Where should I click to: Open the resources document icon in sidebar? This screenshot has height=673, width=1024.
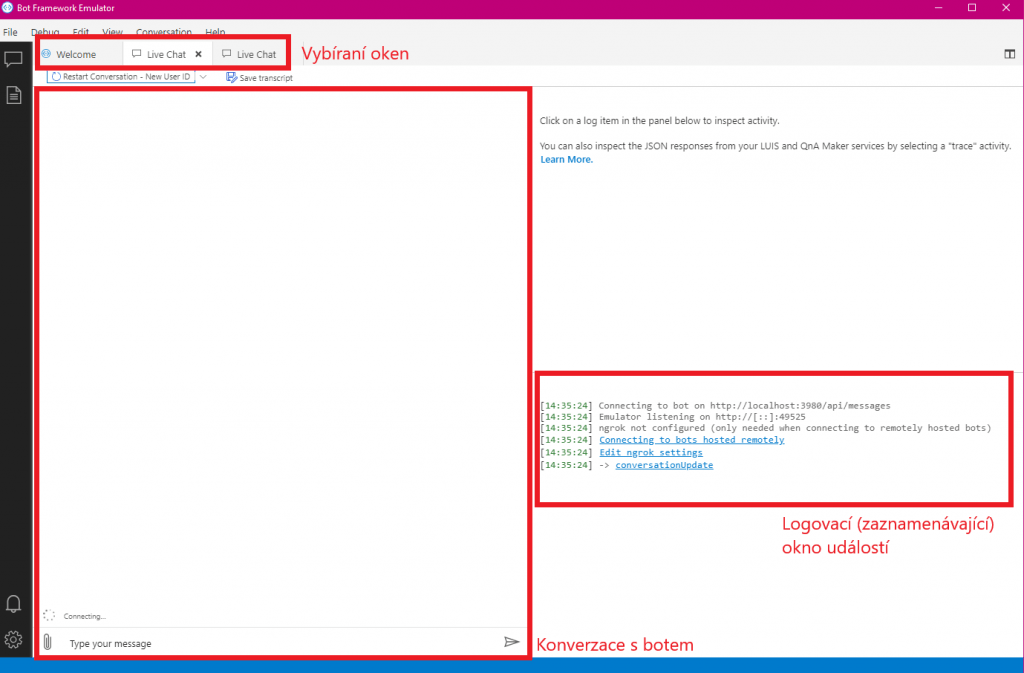[x=14, y=95]
